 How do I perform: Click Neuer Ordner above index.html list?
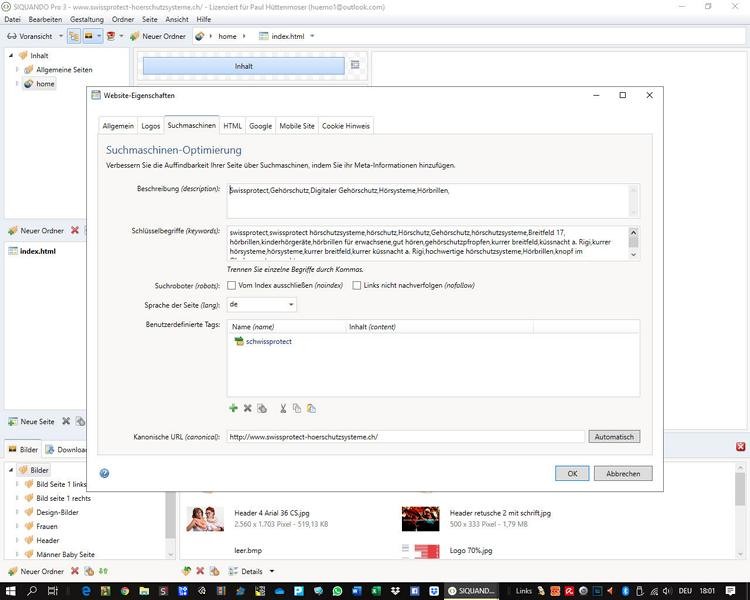tap(36, 231)
